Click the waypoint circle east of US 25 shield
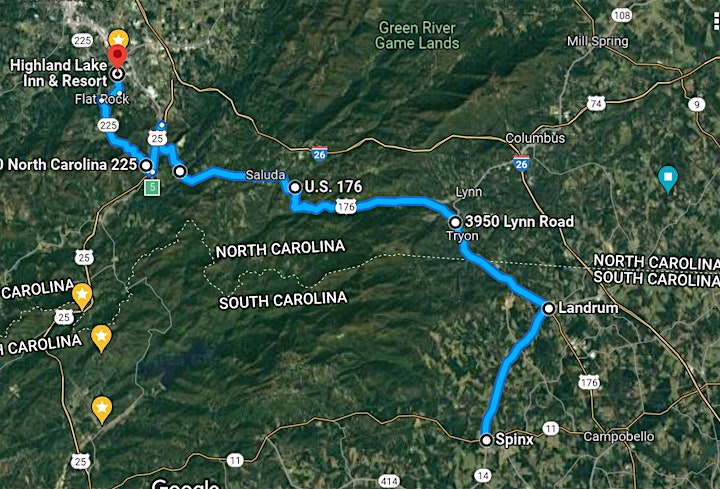 pos(180,171)
